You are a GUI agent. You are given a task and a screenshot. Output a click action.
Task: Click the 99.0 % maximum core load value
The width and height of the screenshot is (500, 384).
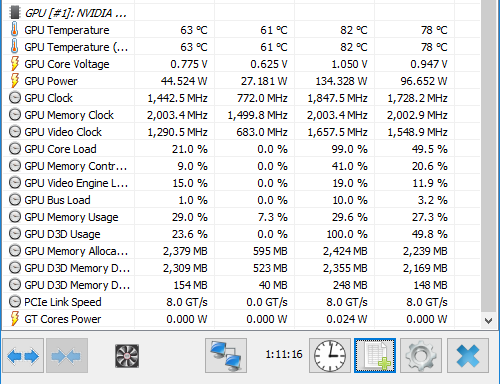coord(349,149)
